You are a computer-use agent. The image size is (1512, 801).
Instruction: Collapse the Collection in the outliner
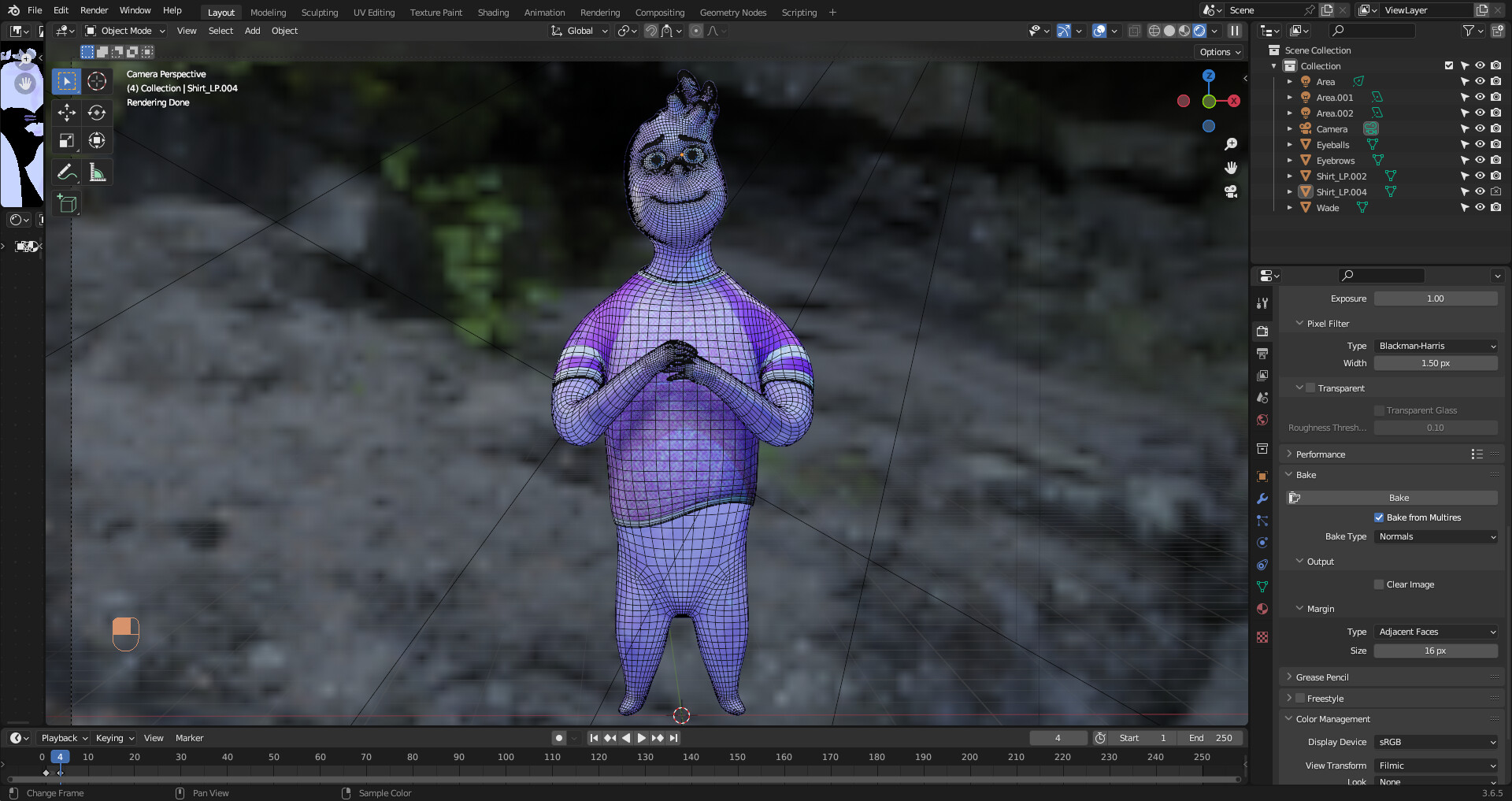tap(1273, 65)
